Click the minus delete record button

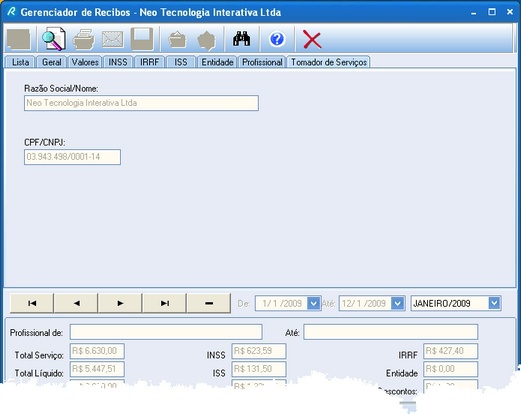(x=209, y=303)
